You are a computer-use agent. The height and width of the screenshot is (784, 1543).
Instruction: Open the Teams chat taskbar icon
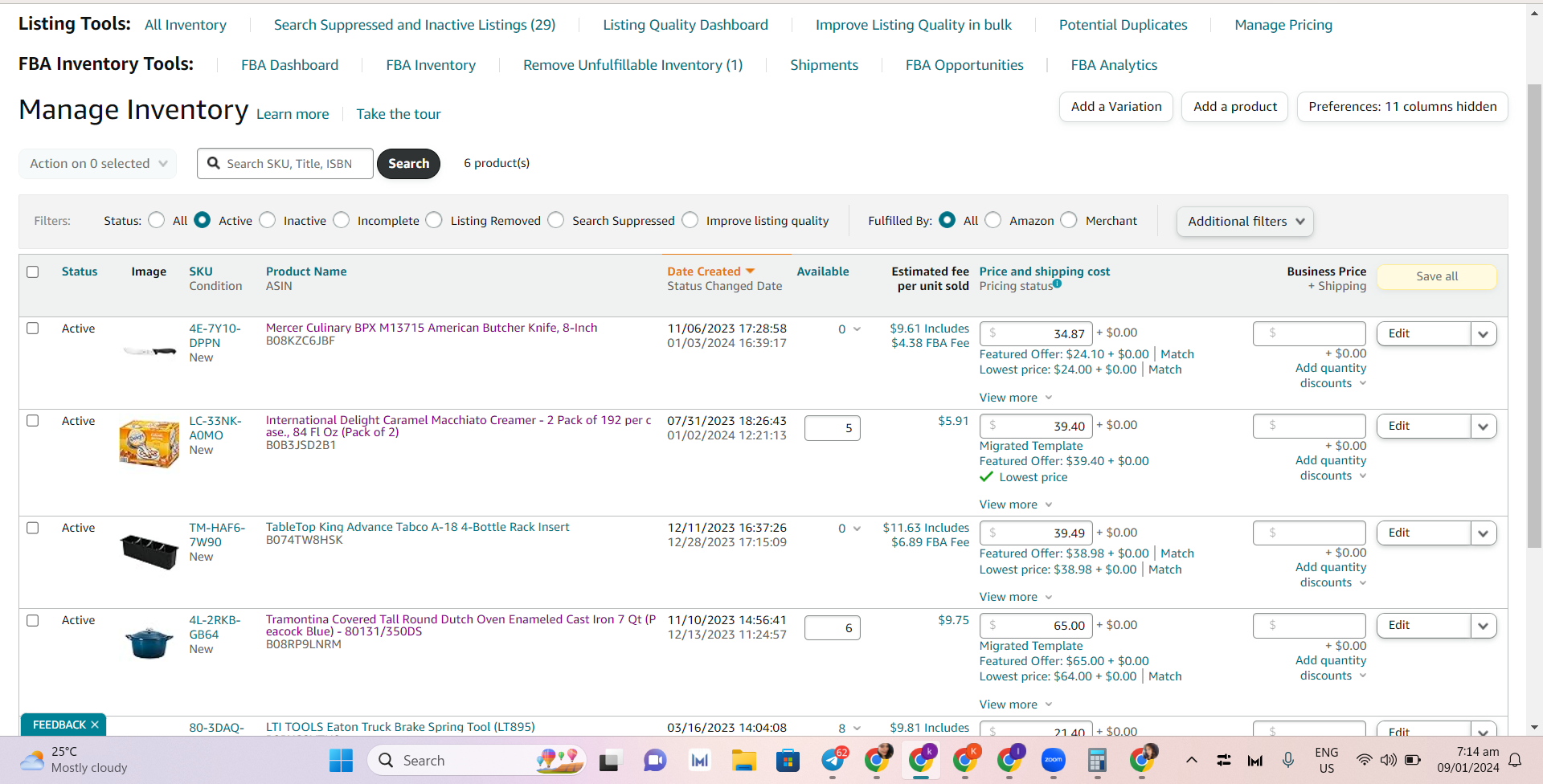[655, 760]
